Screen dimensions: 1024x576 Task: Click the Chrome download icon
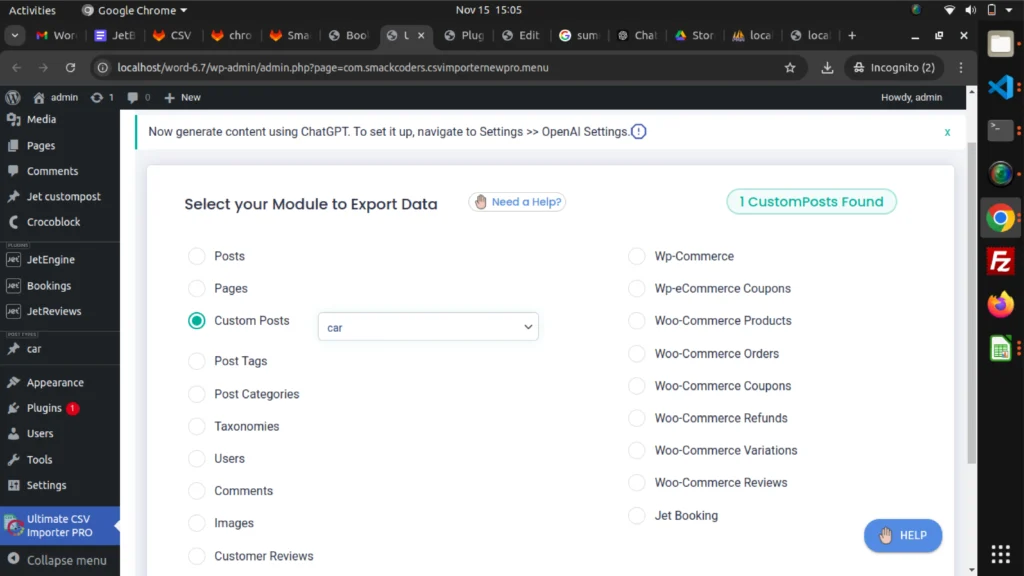click(x=827, y=68)
